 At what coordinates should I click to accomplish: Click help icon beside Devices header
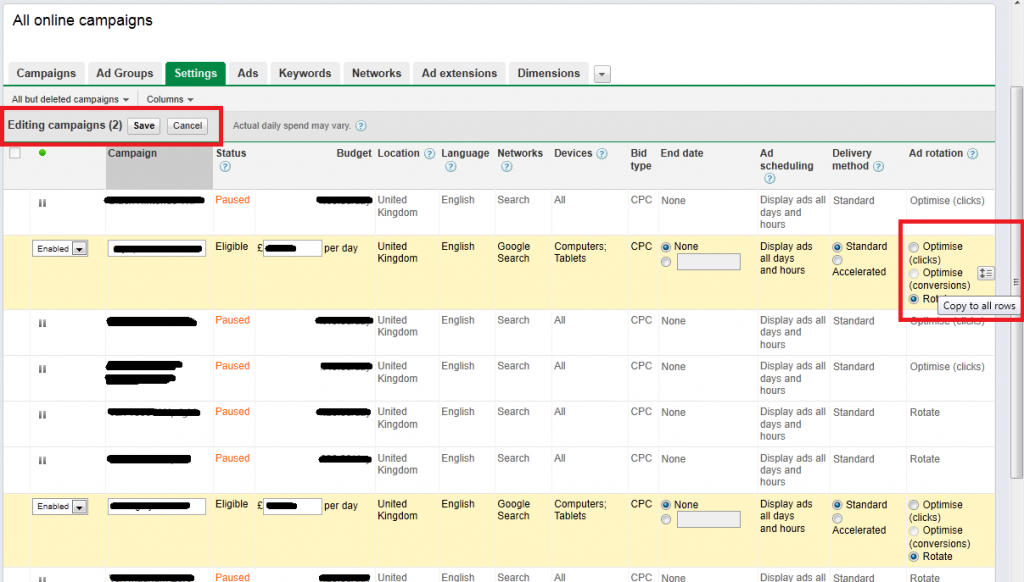[602, 154]
